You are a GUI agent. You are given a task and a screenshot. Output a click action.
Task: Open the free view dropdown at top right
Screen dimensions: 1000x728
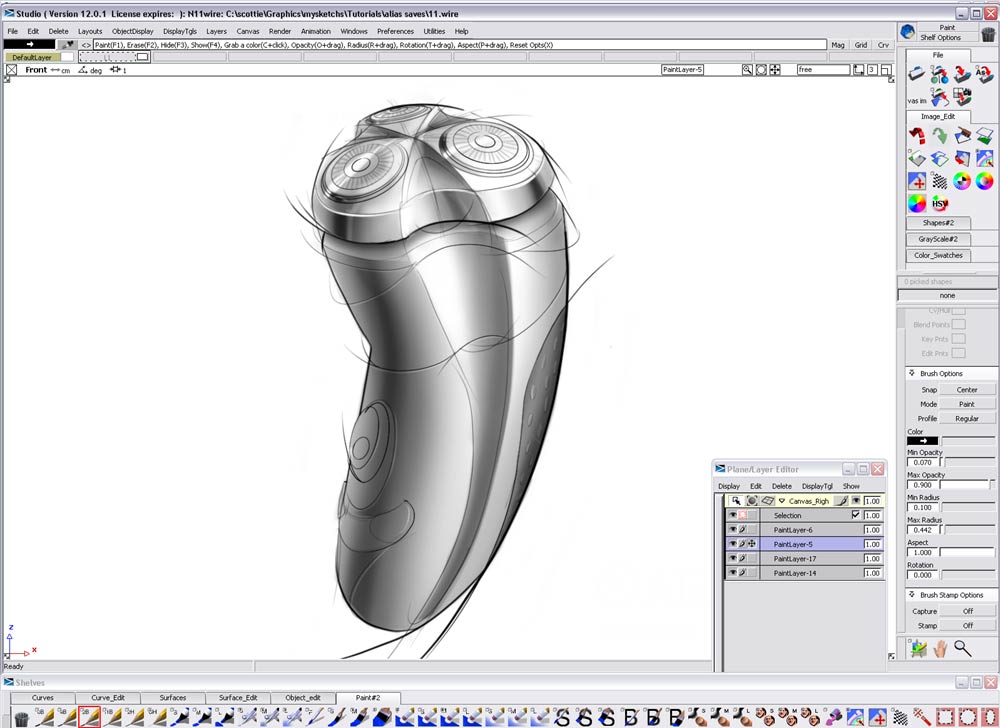tap(822, 69)
